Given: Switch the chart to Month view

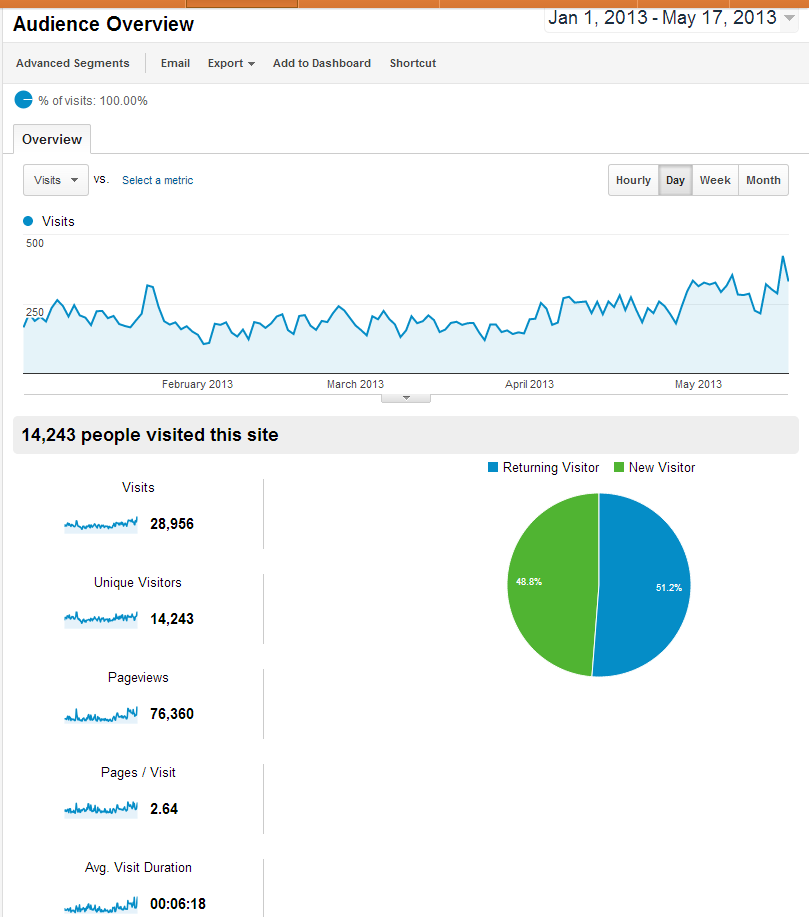Looking at the screenshot, I should coord(762,180).
